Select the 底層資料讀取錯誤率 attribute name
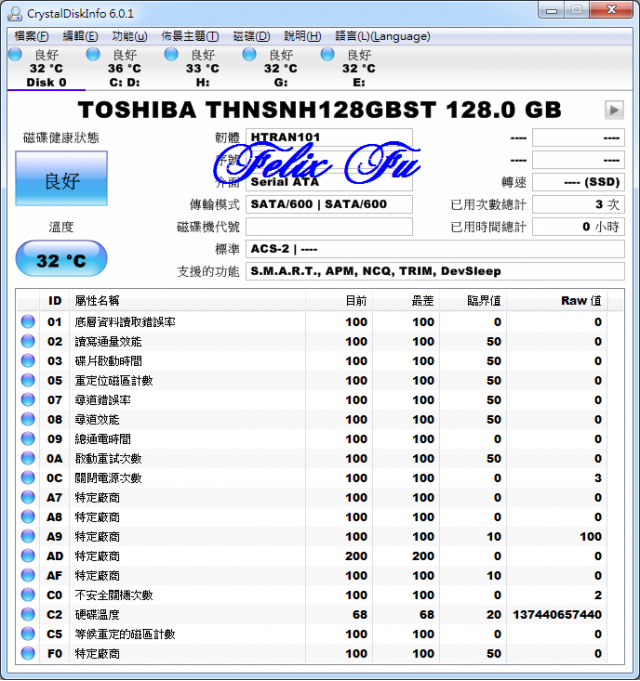Image resolution: width=640 pixels, height=681 pixels. pyautogui.click(x=125, y=322)
